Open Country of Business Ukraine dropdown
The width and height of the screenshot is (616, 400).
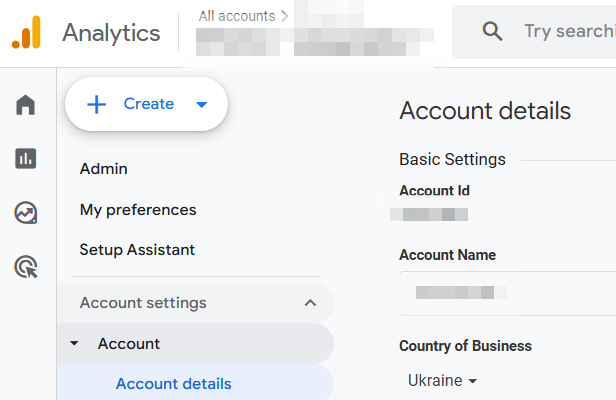[442, 381]
